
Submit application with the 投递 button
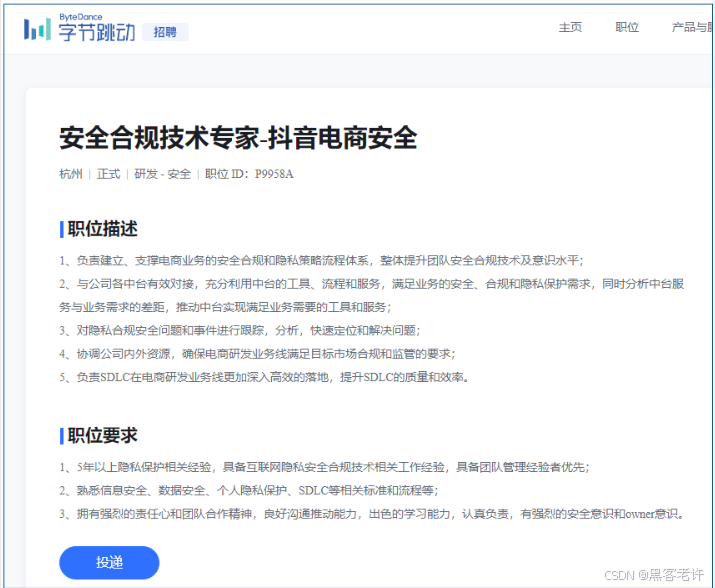coord(109,562)
